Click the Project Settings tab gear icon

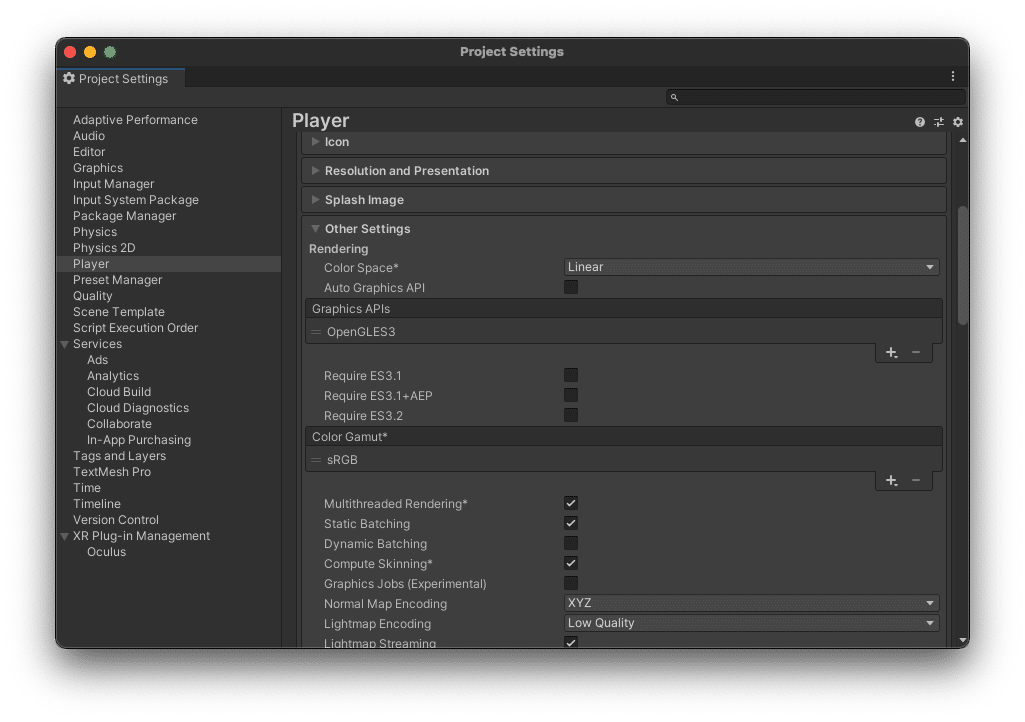[69, 78]
